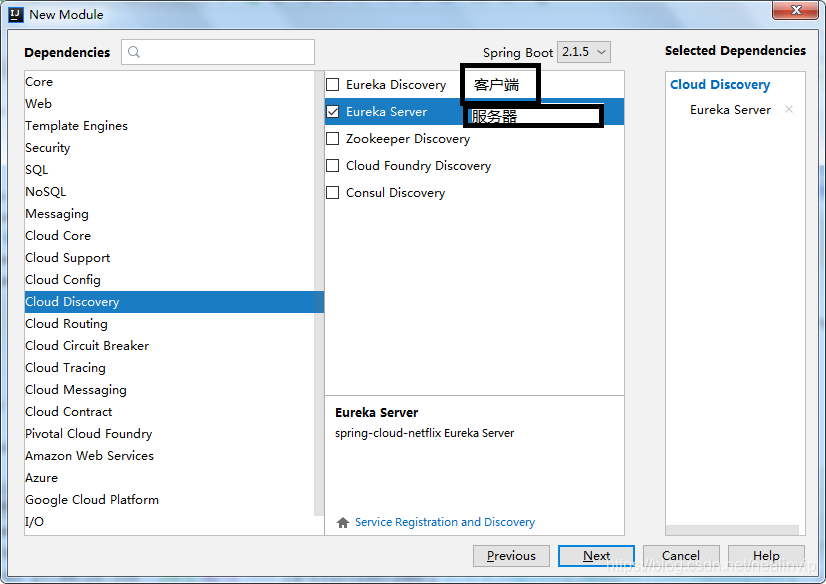Select the Azure category
Image resolution: width=826 pixels, height=584 pixels.
[x=169, y=478]
